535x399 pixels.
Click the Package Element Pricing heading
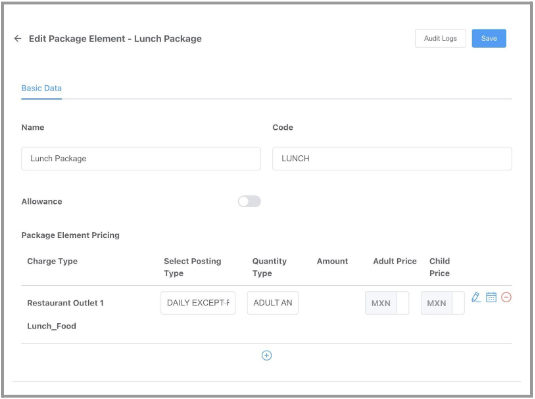70,235
